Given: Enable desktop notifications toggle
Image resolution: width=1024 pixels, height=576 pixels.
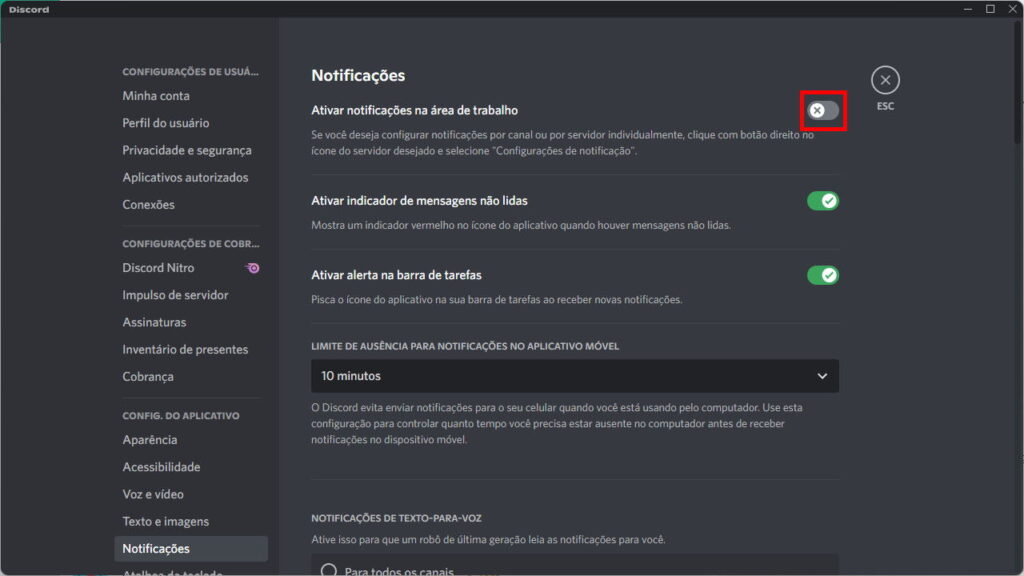Looking at the screenshot, I should pos(823,110).
